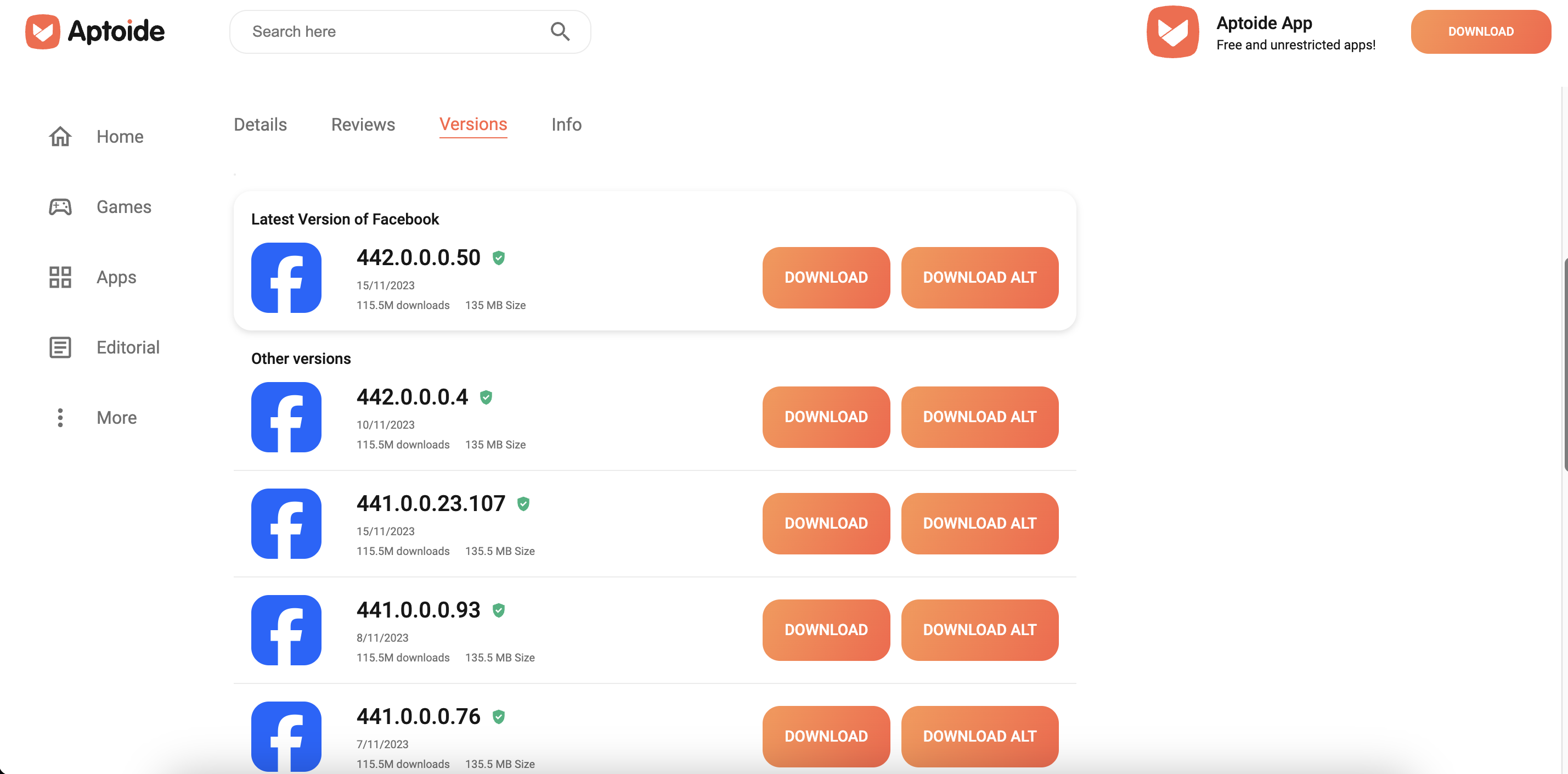This screenshot has height=774, width=1568.
Task: Open Games via gamepad icon
Action: (60, 207)
